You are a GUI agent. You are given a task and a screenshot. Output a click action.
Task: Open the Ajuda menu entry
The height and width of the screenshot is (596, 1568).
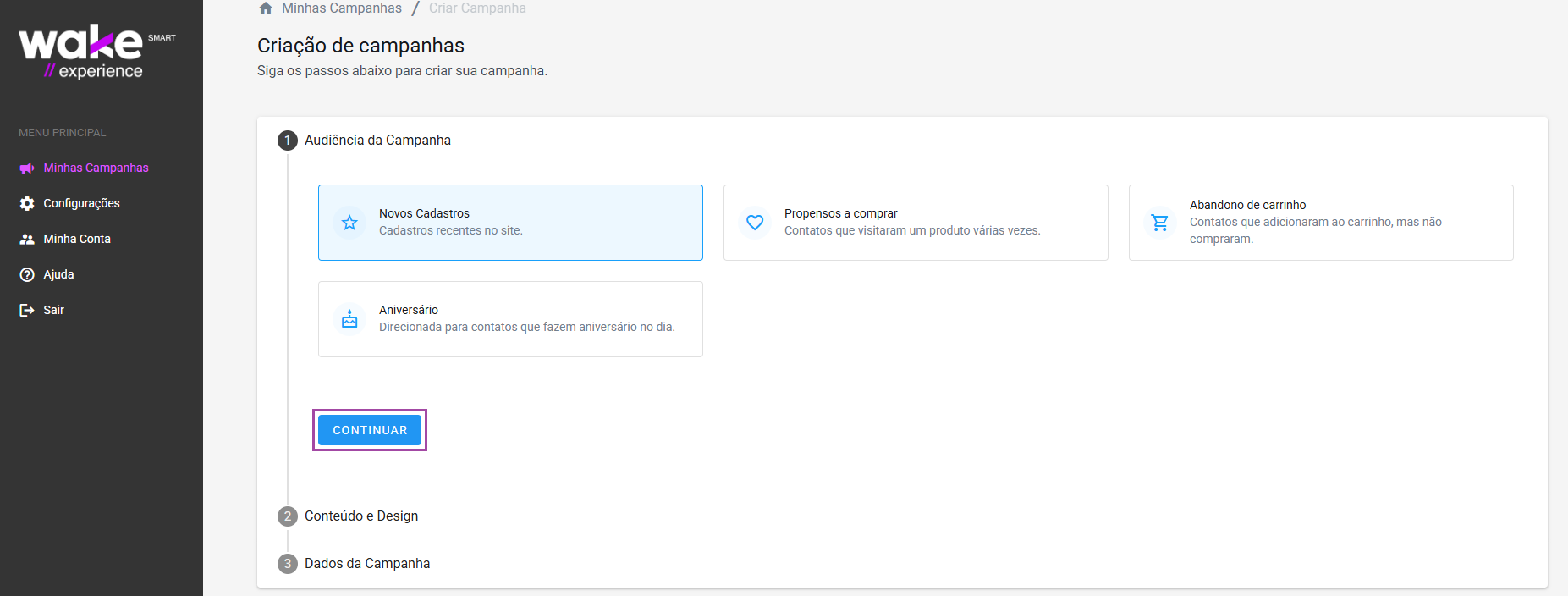point(59,274)
